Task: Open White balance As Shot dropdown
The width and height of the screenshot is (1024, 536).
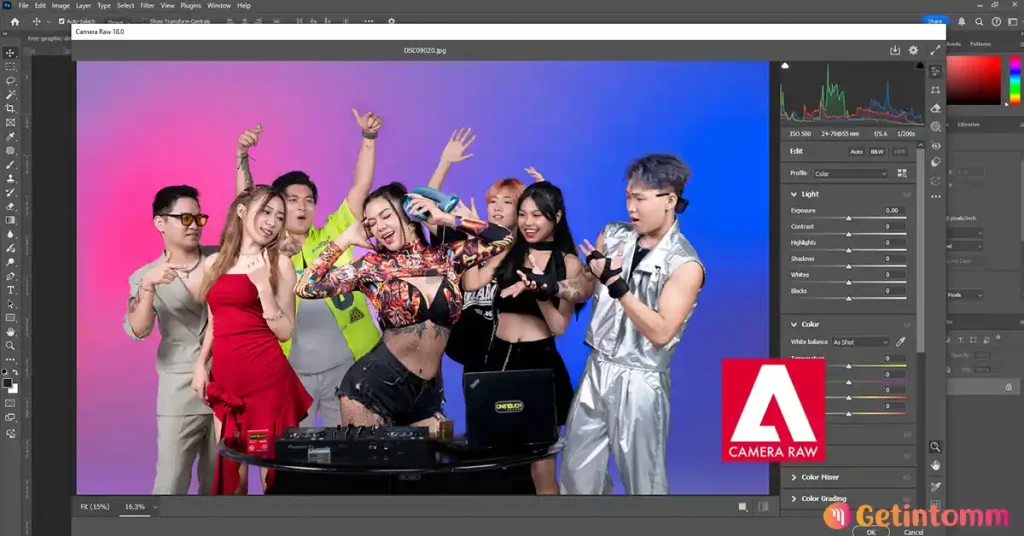Action: 860,342
